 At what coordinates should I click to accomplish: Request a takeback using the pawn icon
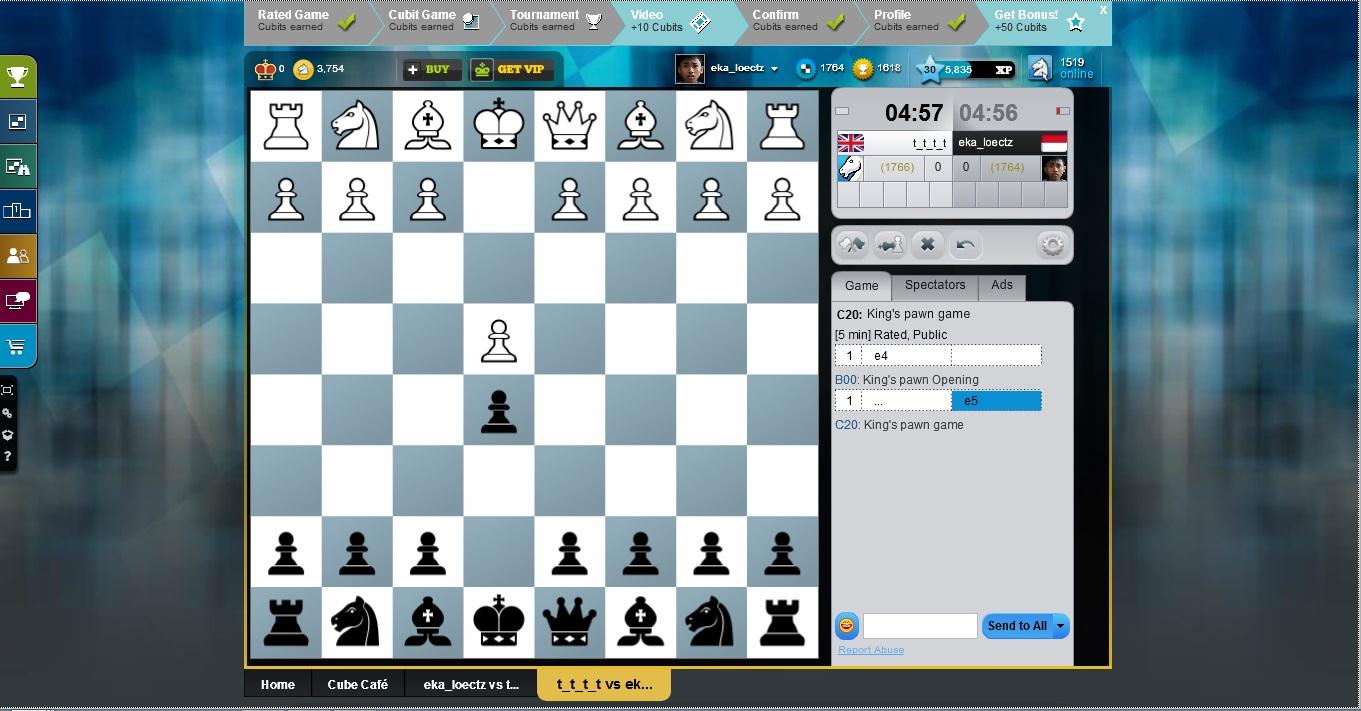889,243
